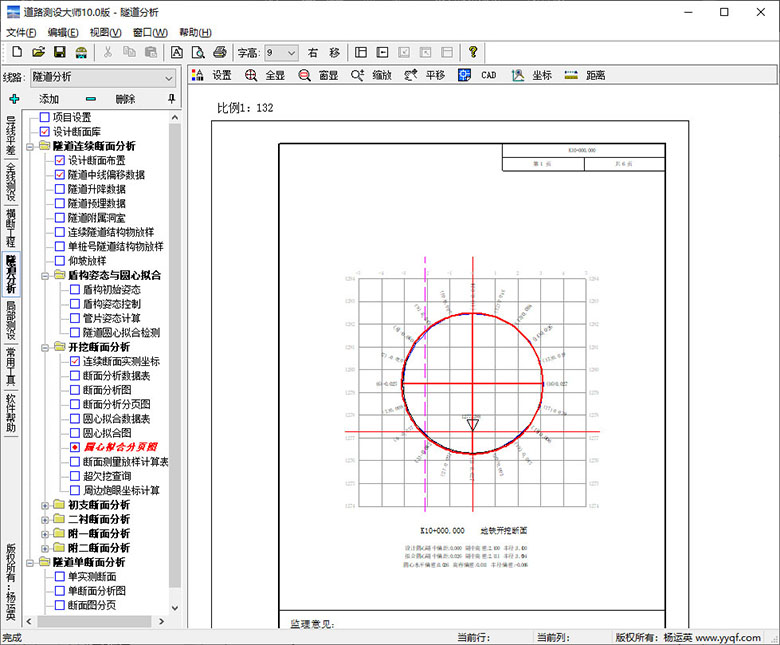Click the 距离 distance measure tool

click(571, 75)
